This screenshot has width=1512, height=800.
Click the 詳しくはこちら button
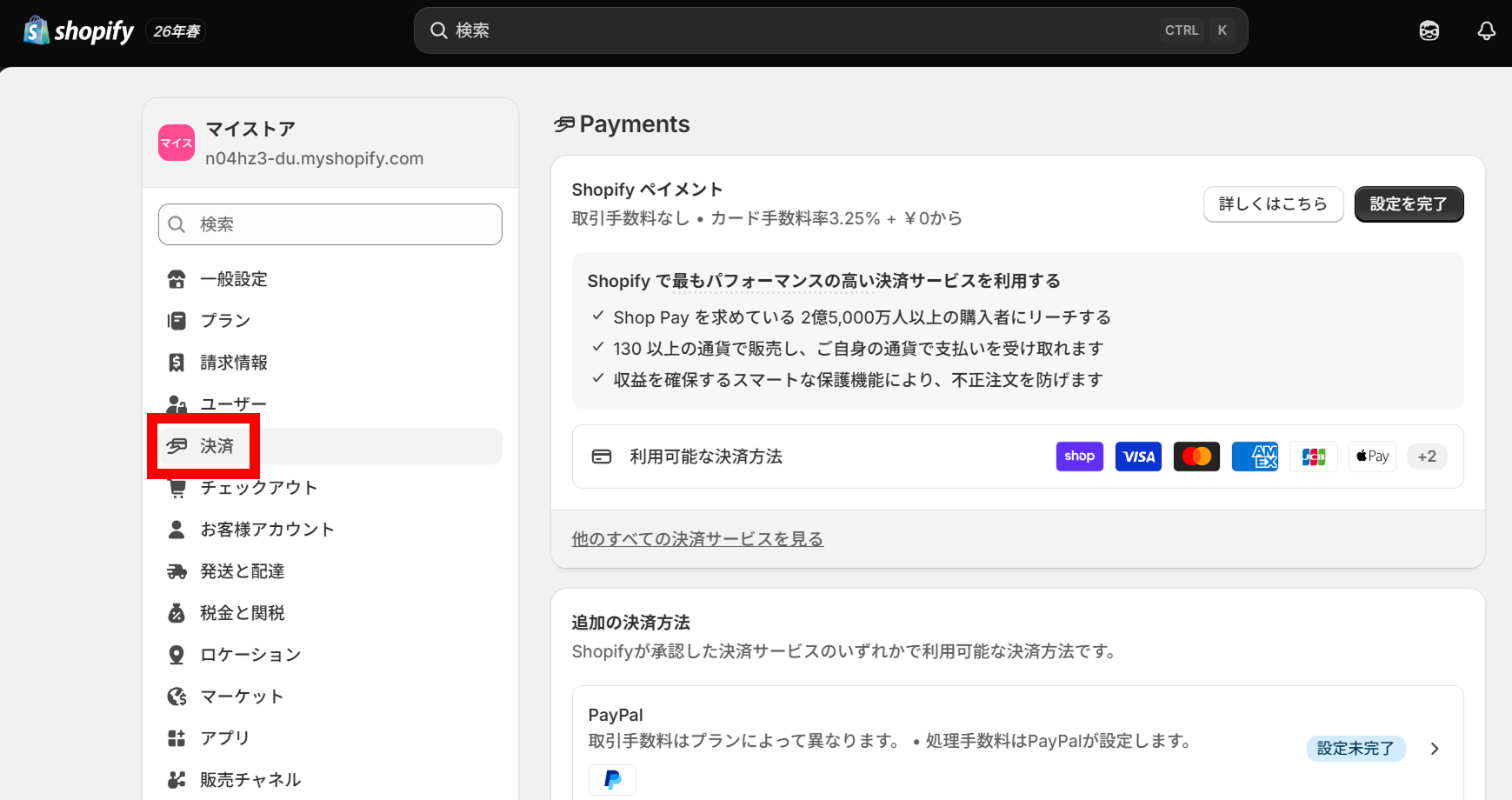[x=1273, y=204]
